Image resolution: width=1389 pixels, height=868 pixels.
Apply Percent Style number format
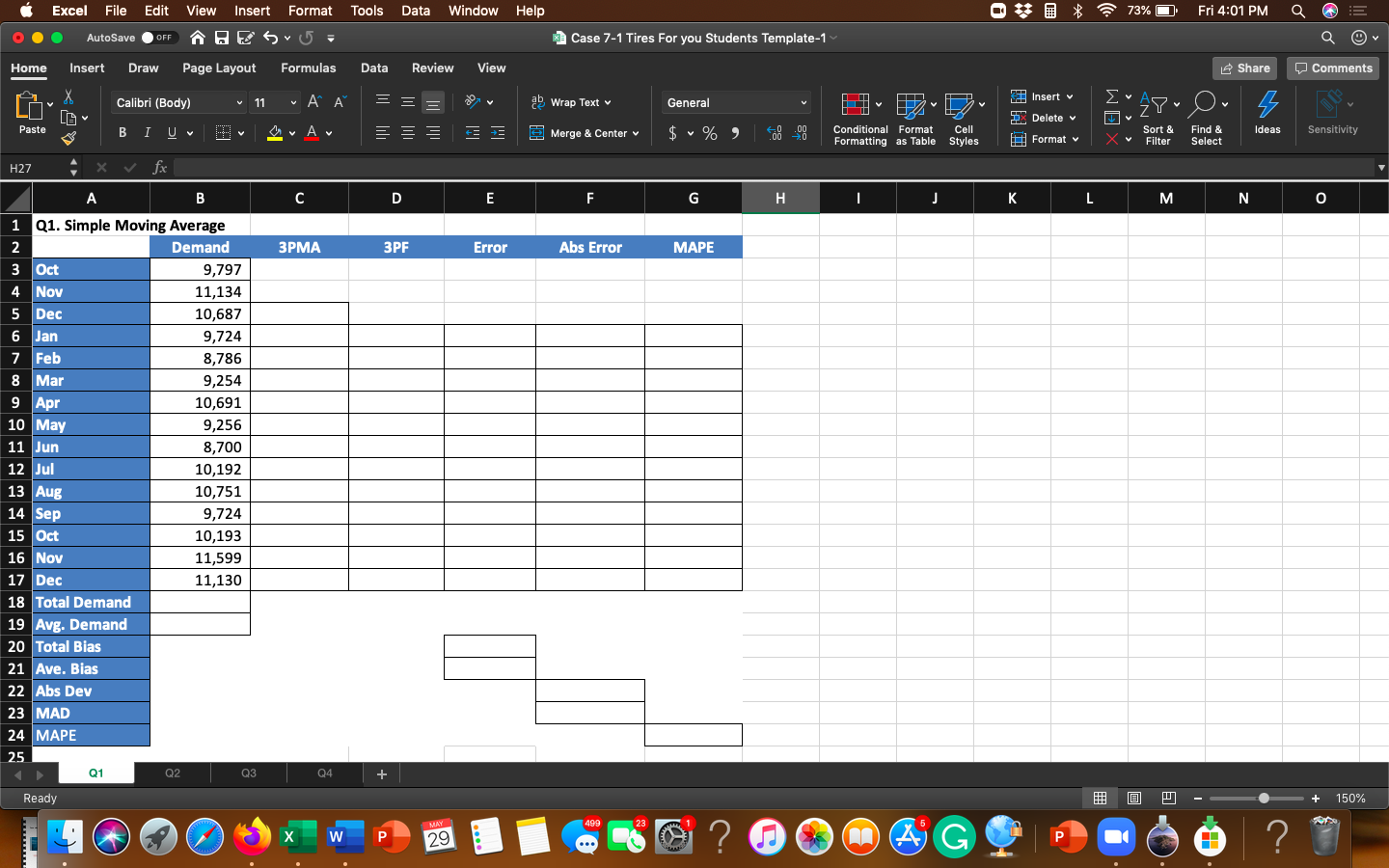[710, 133]
